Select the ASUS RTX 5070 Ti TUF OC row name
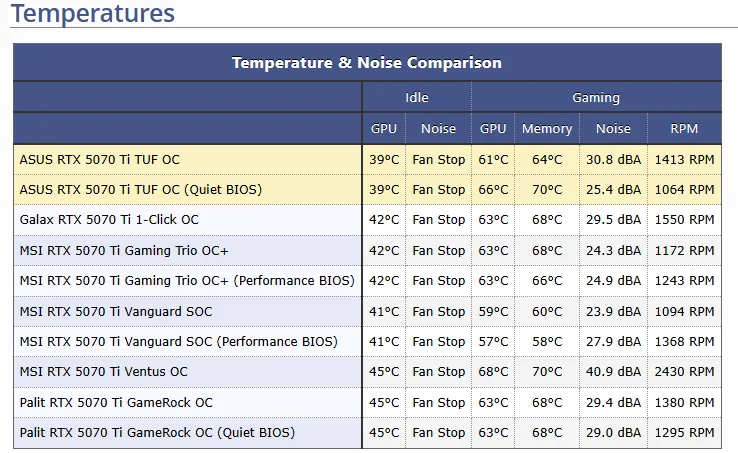 point(100,159)
